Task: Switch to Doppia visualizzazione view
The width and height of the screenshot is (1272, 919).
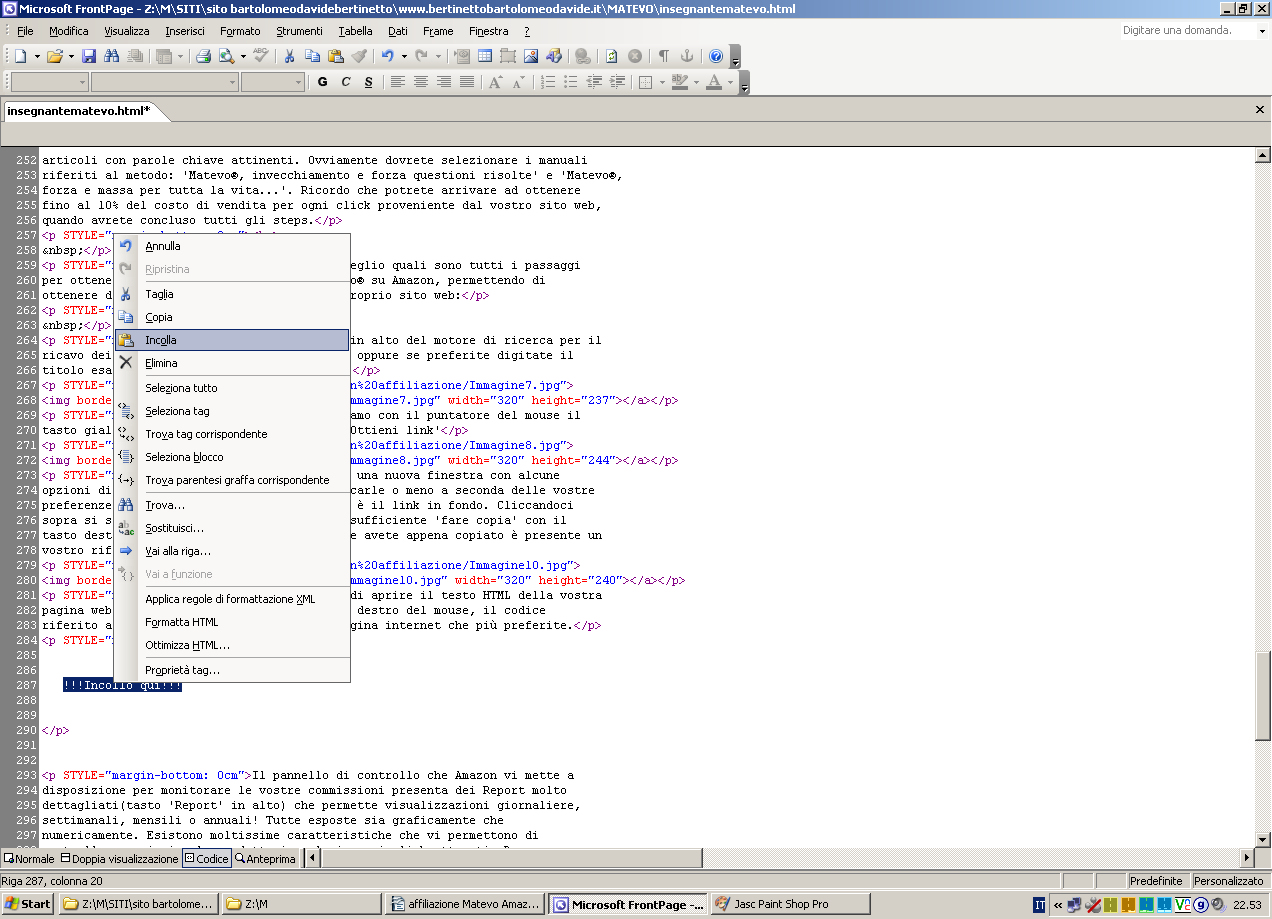Action: coord(119,859)
